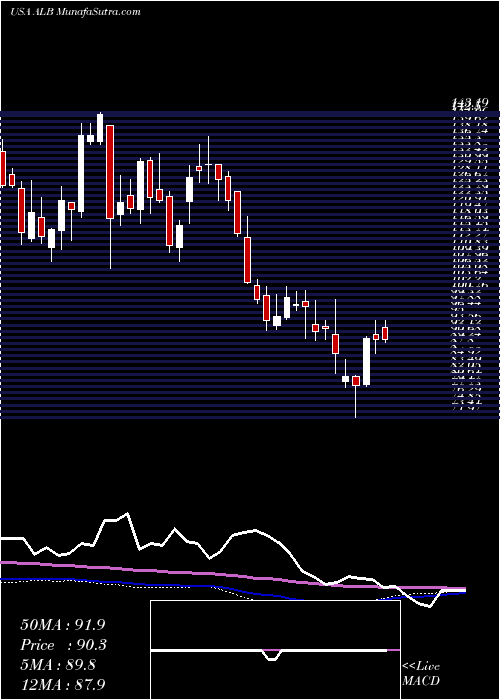Click the '12MA : 87.9' value
Screen dimensions: 500x700
[63, 685]
